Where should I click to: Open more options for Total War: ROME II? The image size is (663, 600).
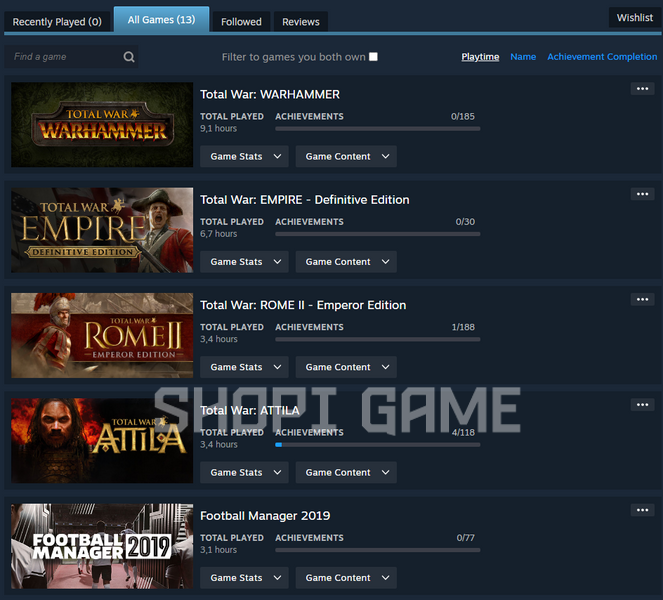pyautogui.click(x=642, y=299)
